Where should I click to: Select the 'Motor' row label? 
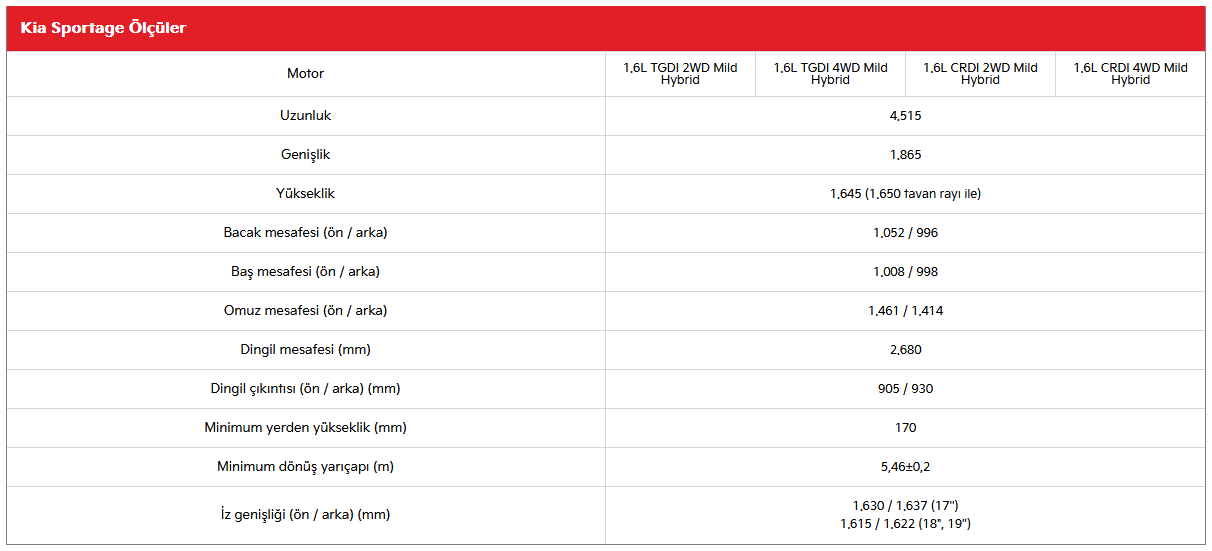(x=305, y=74)
